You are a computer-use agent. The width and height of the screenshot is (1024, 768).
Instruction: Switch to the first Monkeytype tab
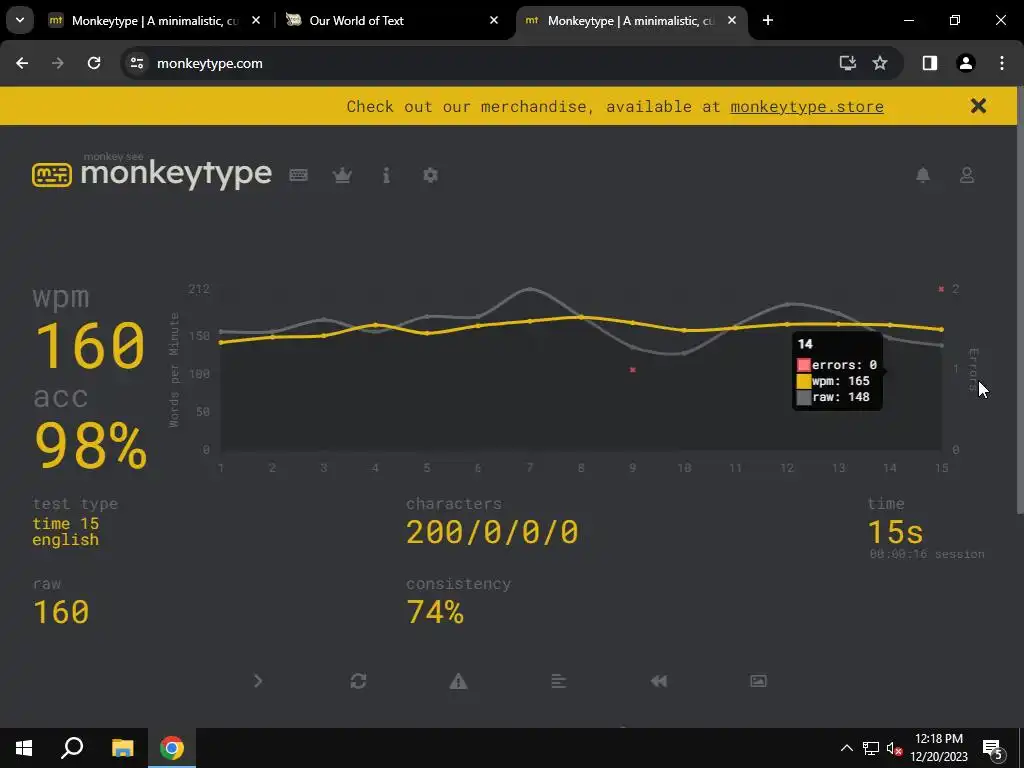pyautogui.click(x=154, y=21)
